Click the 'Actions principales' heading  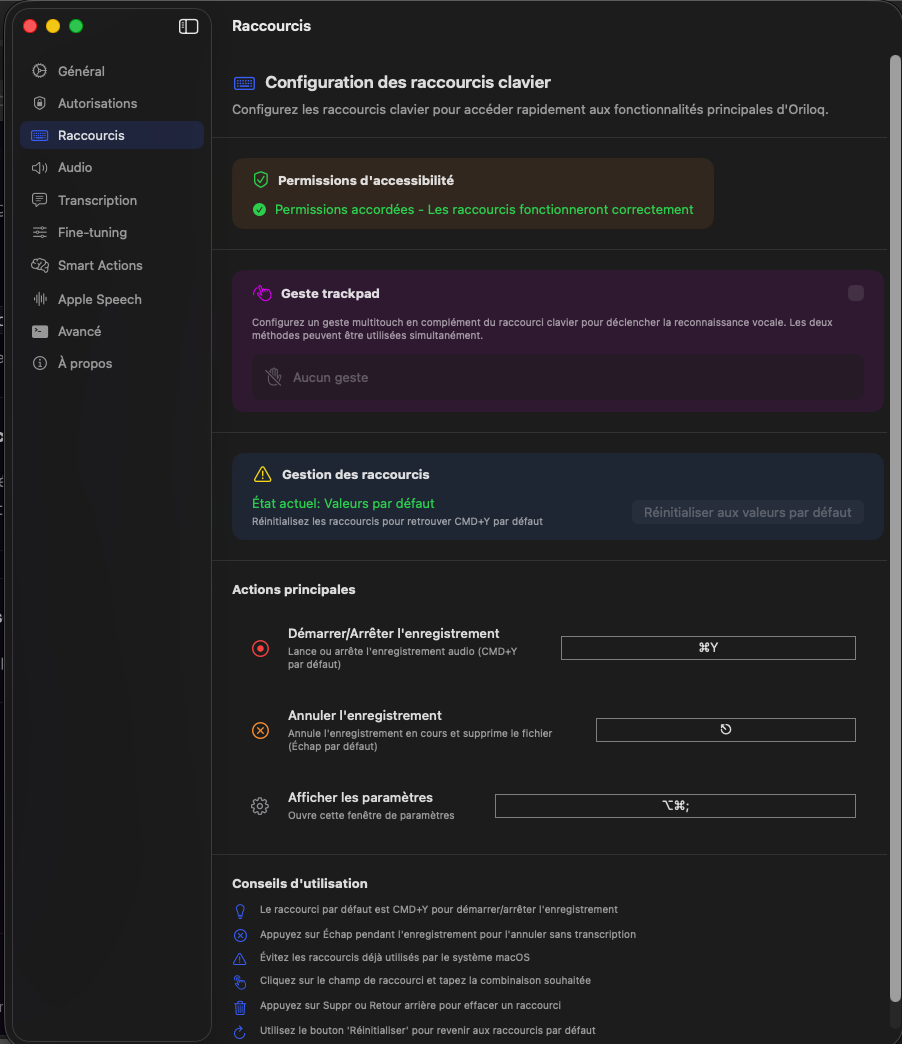click(294, 589)
